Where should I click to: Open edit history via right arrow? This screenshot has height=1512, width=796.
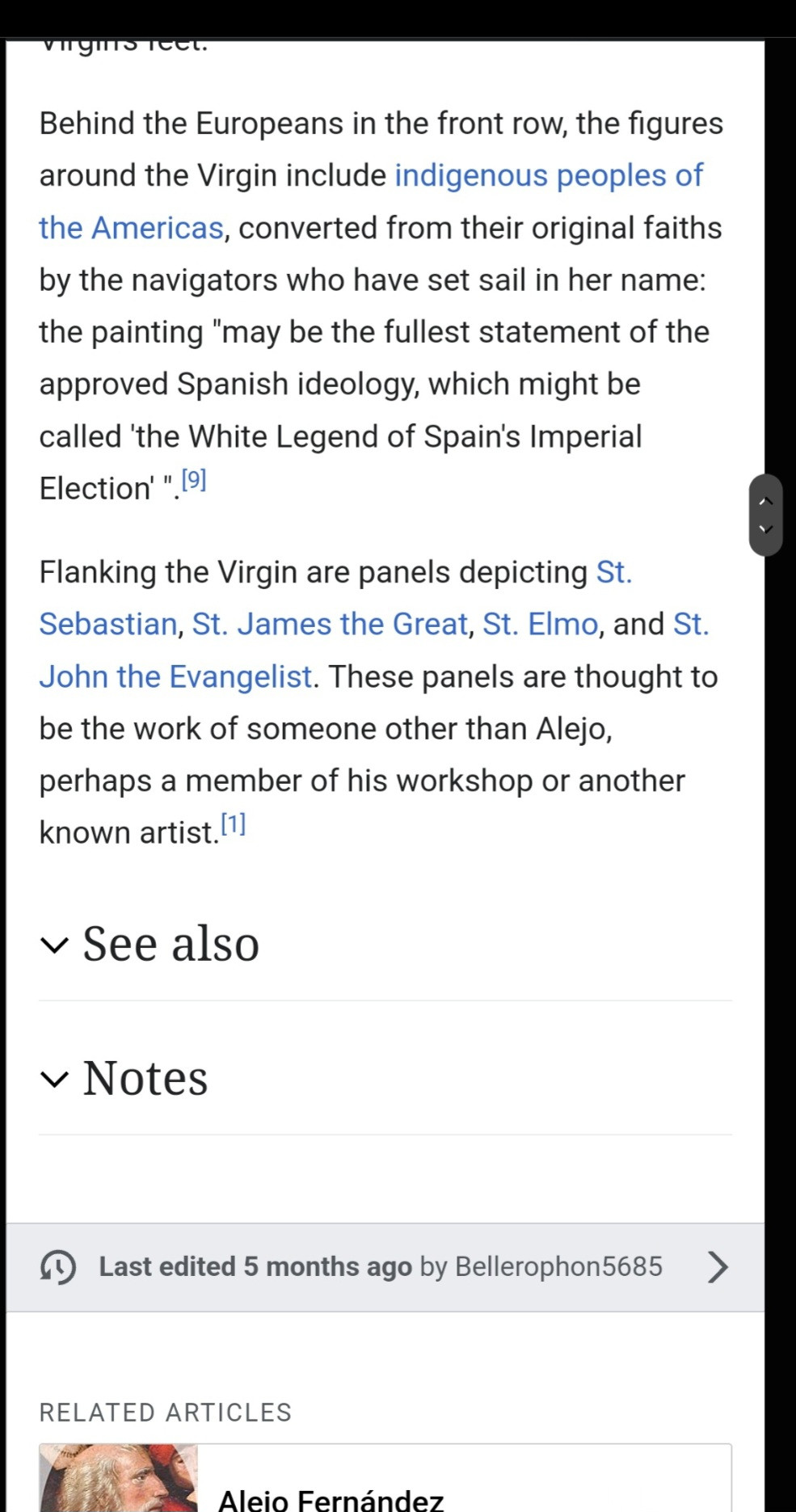click(717, 1266)
